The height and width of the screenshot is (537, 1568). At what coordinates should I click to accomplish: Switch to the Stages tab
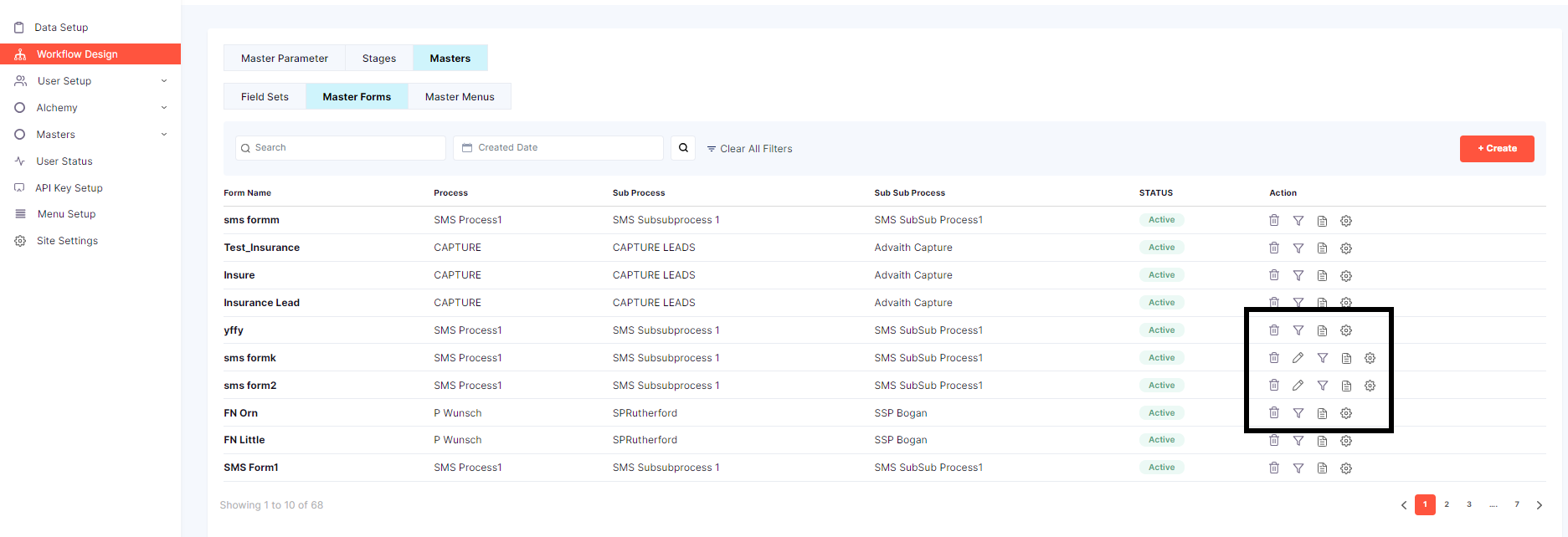point(378,59)
